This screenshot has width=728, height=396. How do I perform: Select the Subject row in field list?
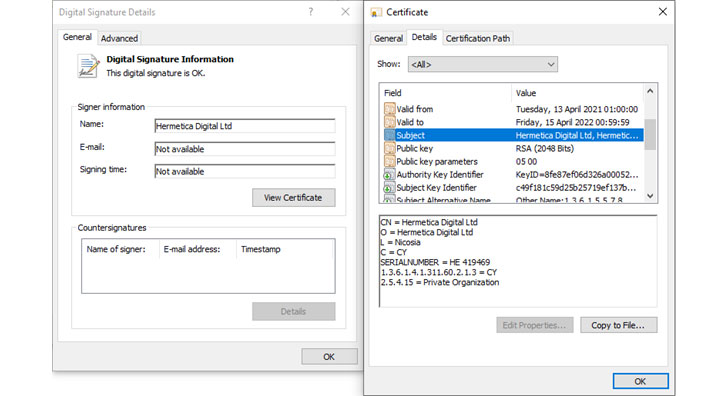[x=514, y=136]
